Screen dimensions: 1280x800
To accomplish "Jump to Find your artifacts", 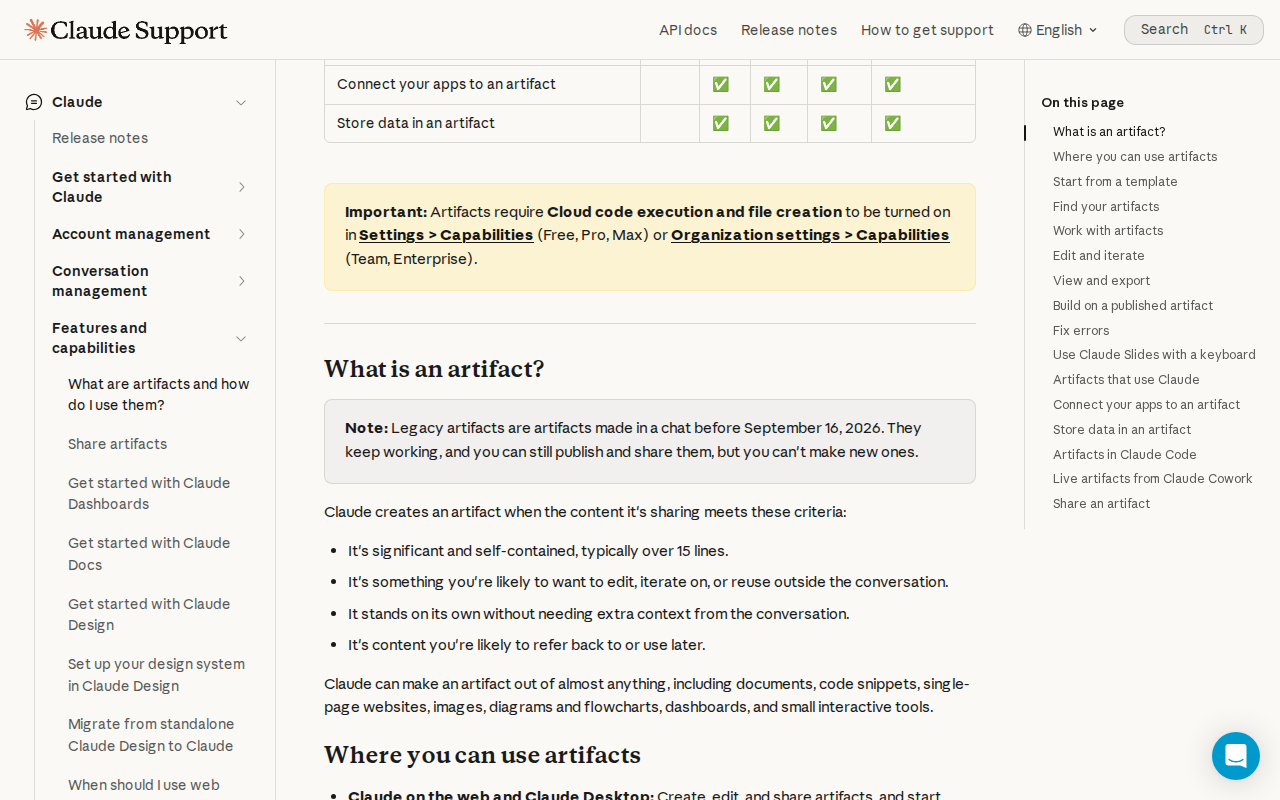I will coord(1106,207).
